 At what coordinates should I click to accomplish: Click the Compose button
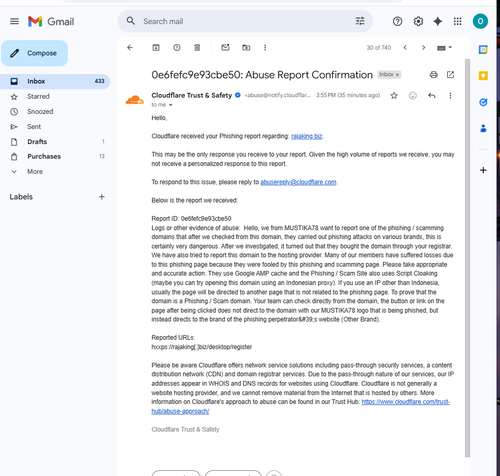(x=35, y=53)
